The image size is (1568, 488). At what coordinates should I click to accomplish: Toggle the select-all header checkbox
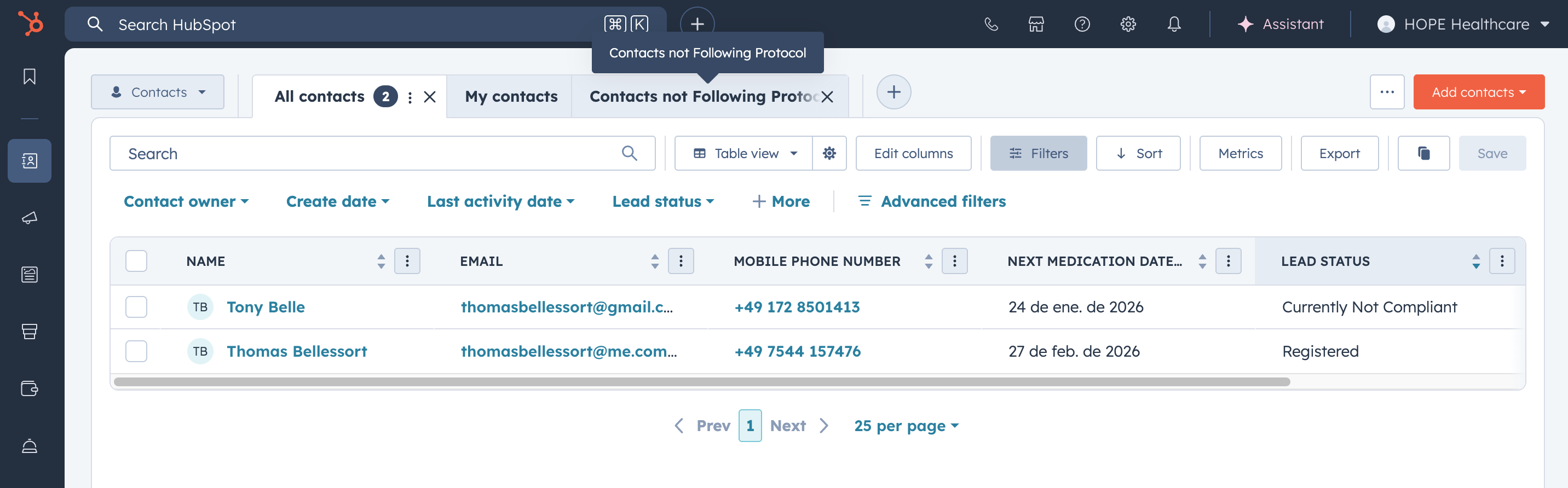click(136, 261)
